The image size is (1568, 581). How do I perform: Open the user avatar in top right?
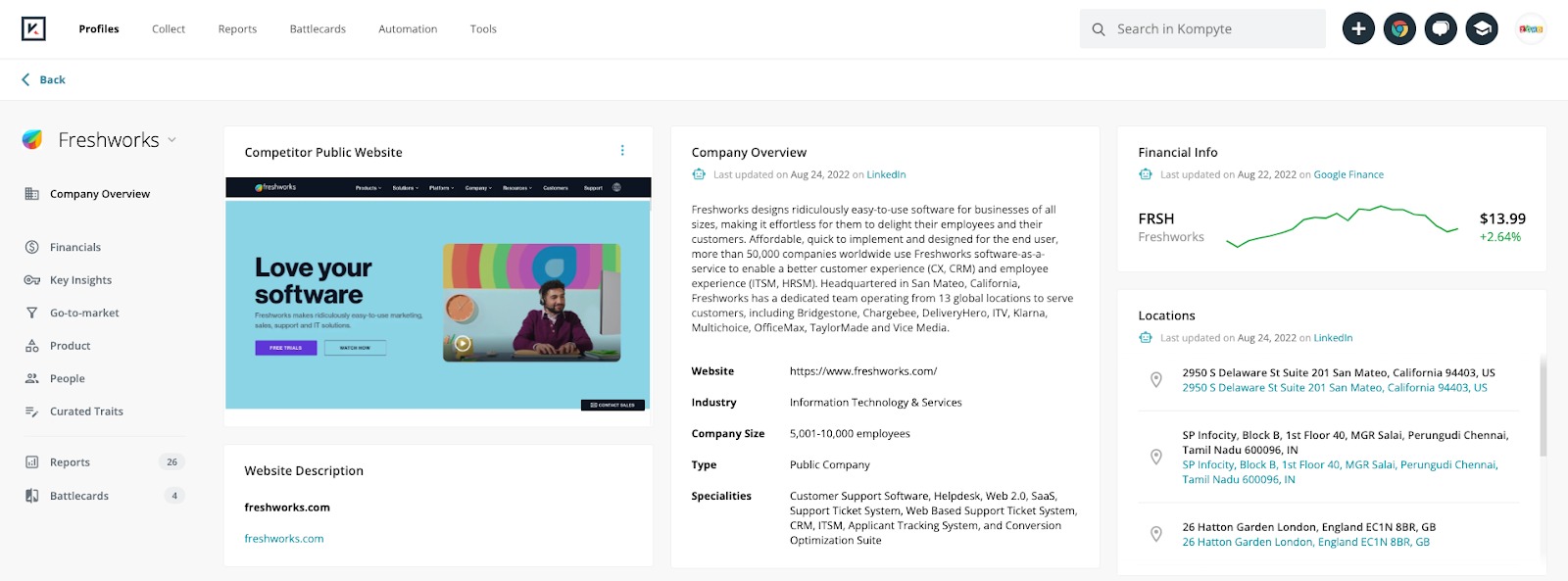1531,29
